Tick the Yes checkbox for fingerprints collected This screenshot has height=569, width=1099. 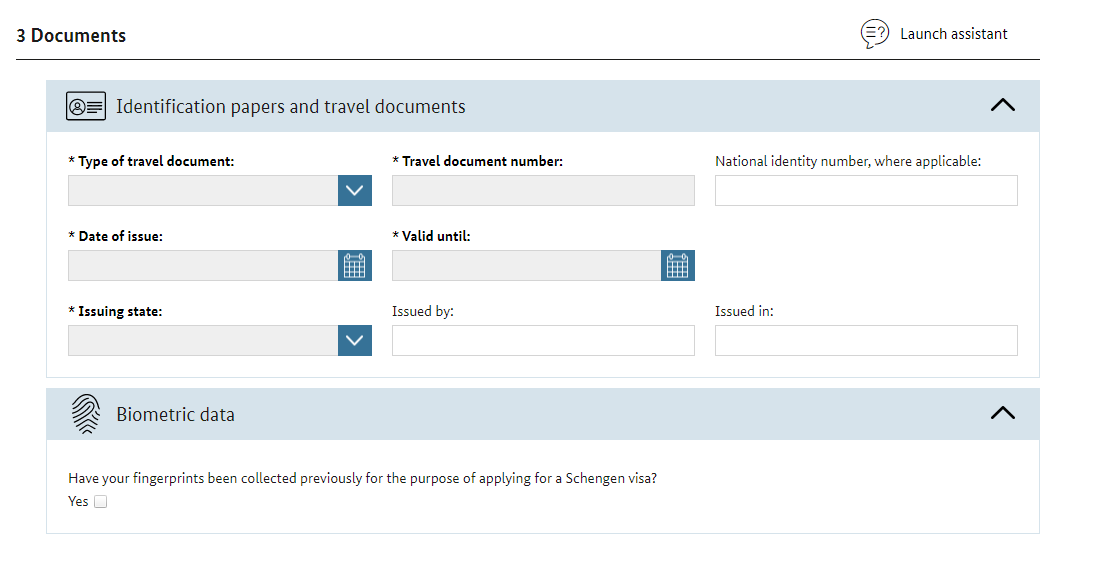tap(101, 502)
